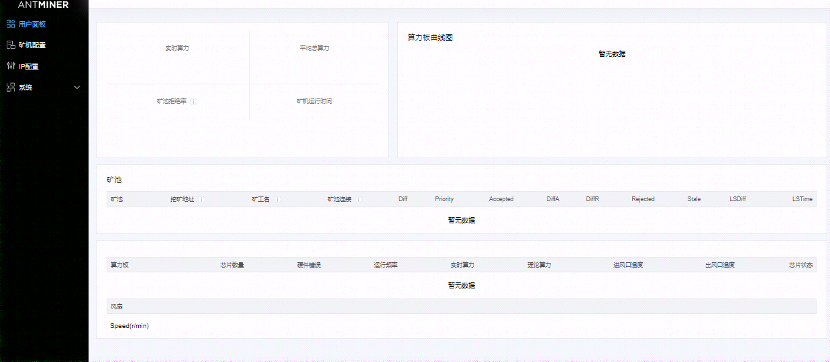
Task: Click info icon next to mining address column
Action: click(202, 199)
